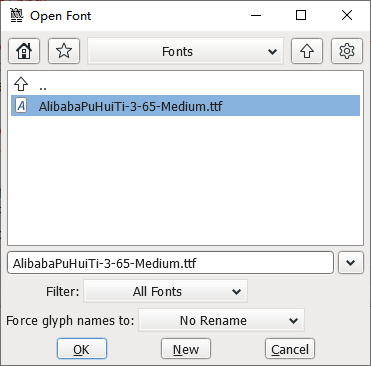
Task: Click the OK button
Action: [82, 349]
